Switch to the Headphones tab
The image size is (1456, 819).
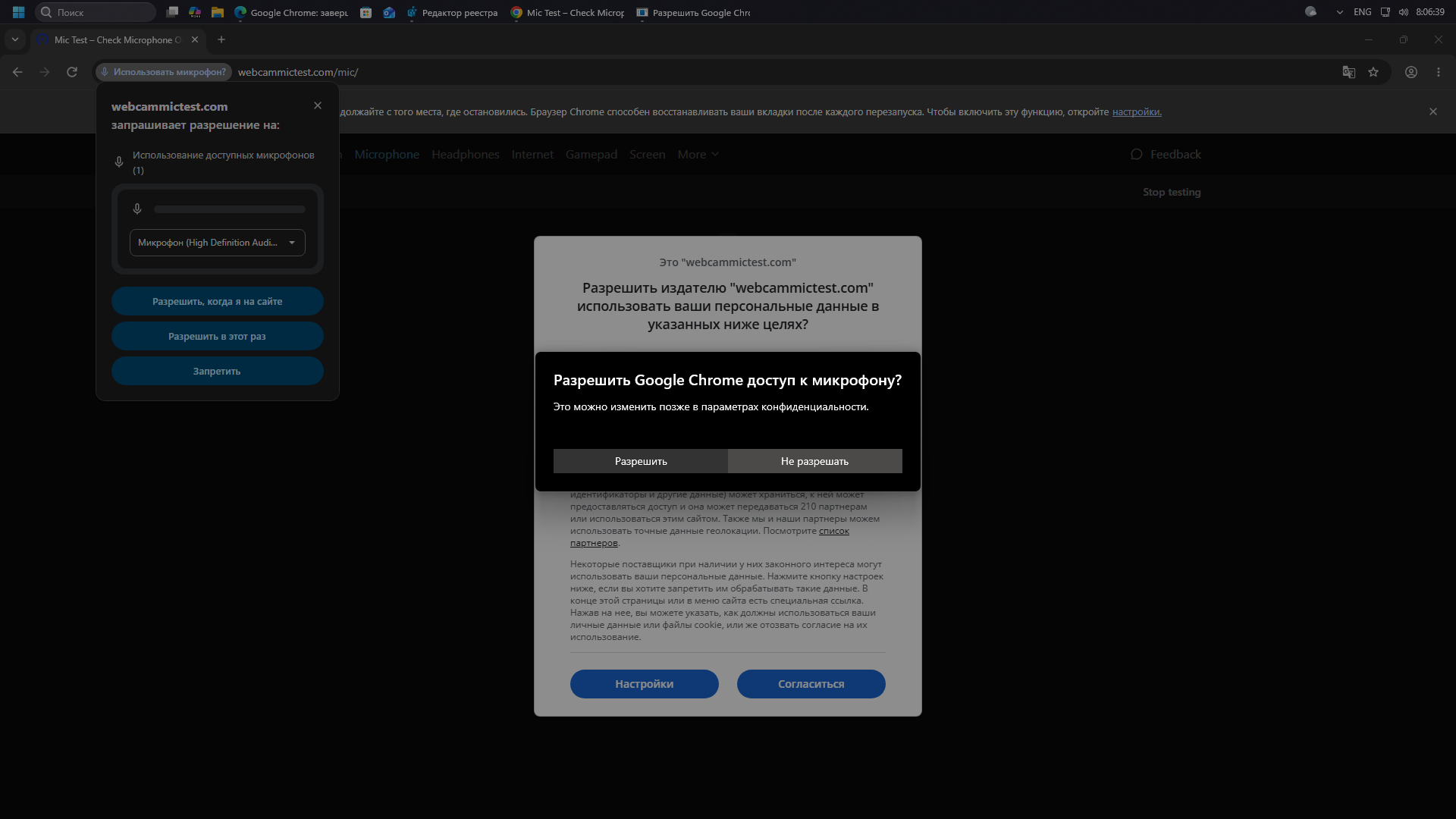tap(466, 154)
